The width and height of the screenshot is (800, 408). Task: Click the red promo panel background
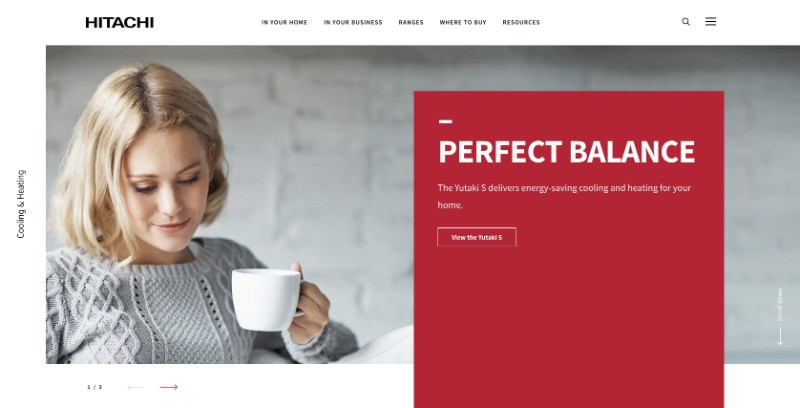[x=568, y=316]
